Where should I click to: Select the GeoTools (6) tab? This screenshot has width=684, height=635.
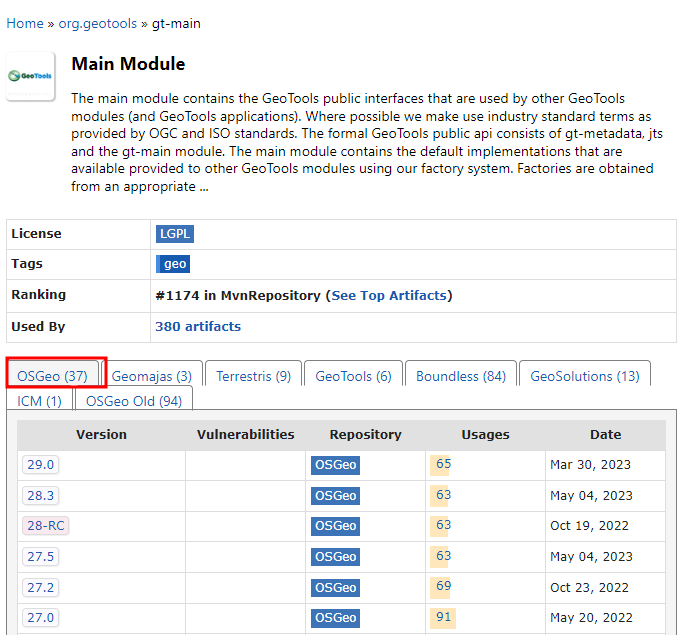point(353,376)
